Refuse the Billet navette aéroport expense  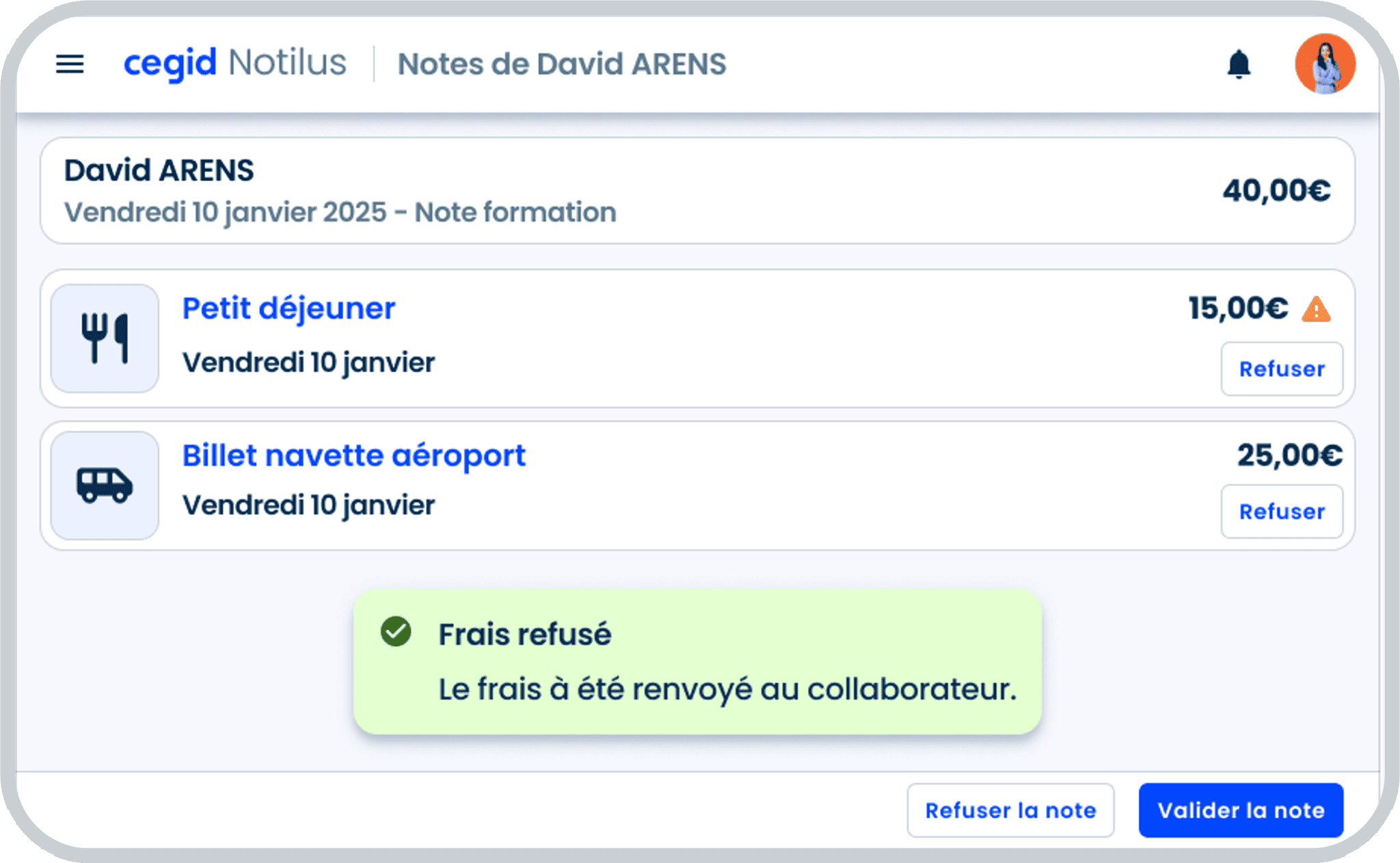1281,512
